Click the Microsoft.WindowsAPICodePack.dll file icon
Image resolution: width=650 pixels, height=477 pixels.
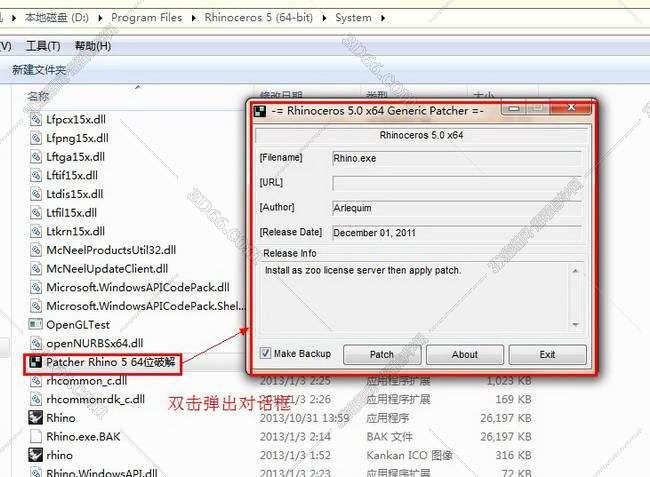[x=36, y=288]
